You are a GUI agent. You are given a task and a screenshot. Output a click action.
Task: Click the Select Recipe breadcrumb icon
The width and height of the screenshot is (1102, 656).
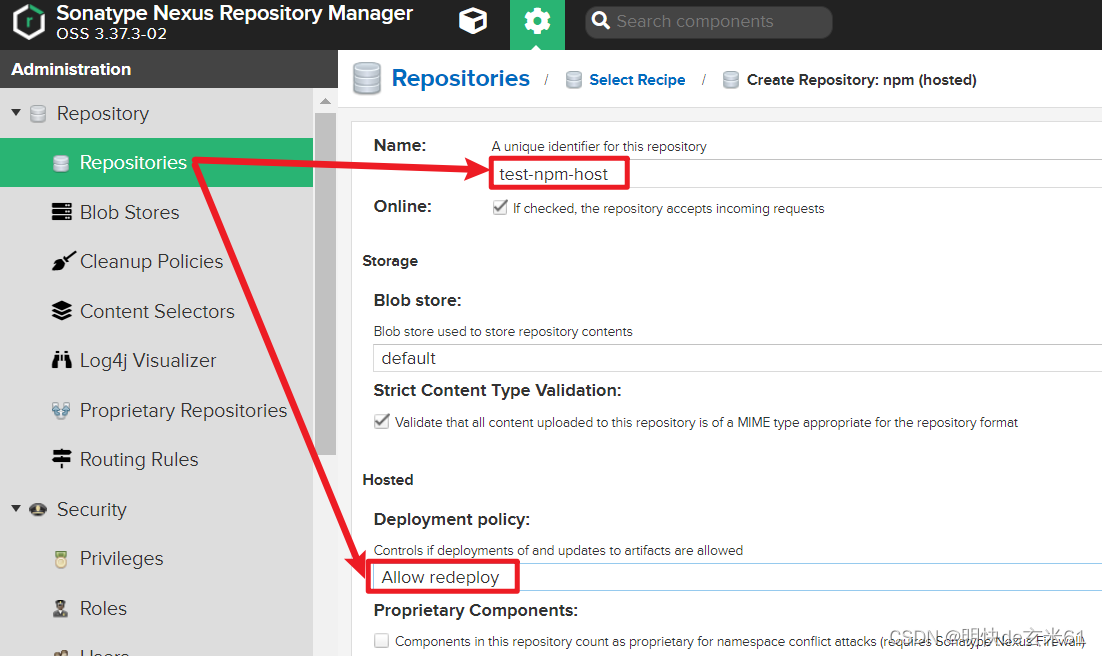pos(574,79)
